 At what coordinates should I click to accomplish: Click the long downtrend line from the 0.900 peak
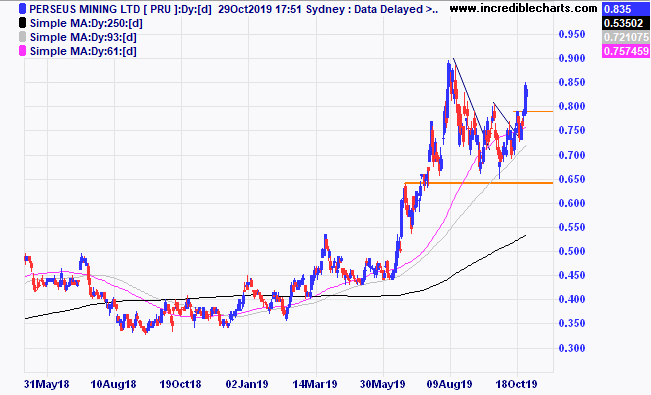pos(471,103)
